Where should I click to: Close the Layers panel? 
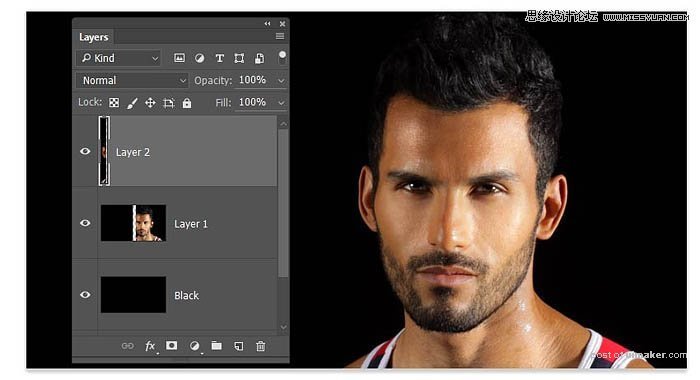282,24
